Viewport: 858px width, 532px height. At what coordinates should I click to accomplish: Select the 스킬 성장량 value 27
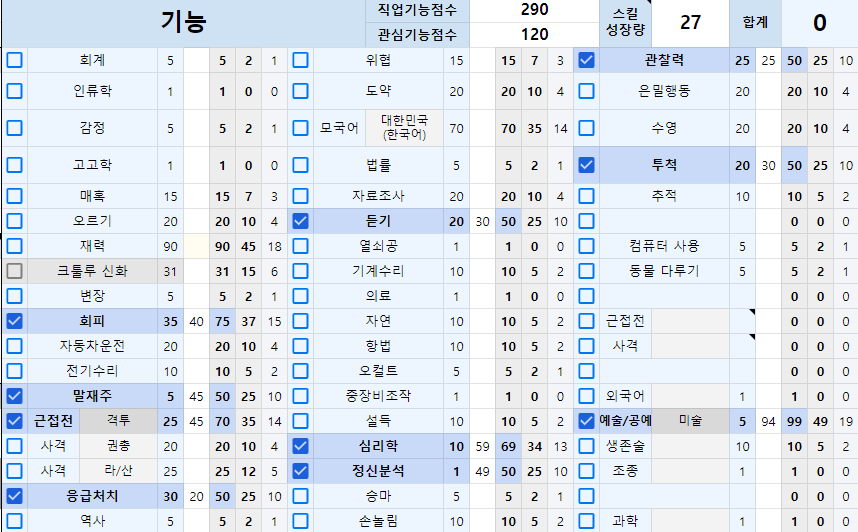click(x=691, y=23)
